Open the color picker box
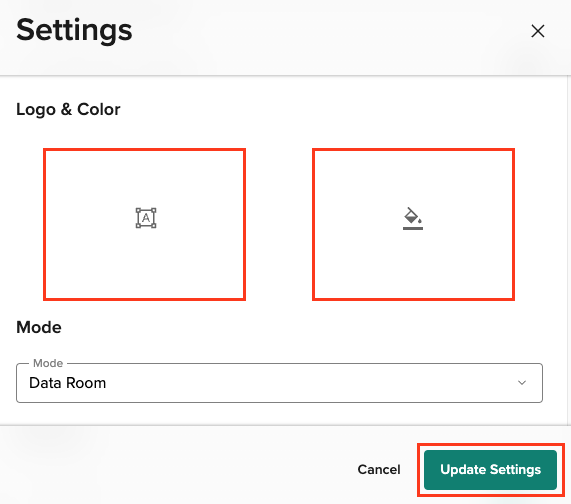Viewport: 571px width, 504px height. [x=413, y=224]
